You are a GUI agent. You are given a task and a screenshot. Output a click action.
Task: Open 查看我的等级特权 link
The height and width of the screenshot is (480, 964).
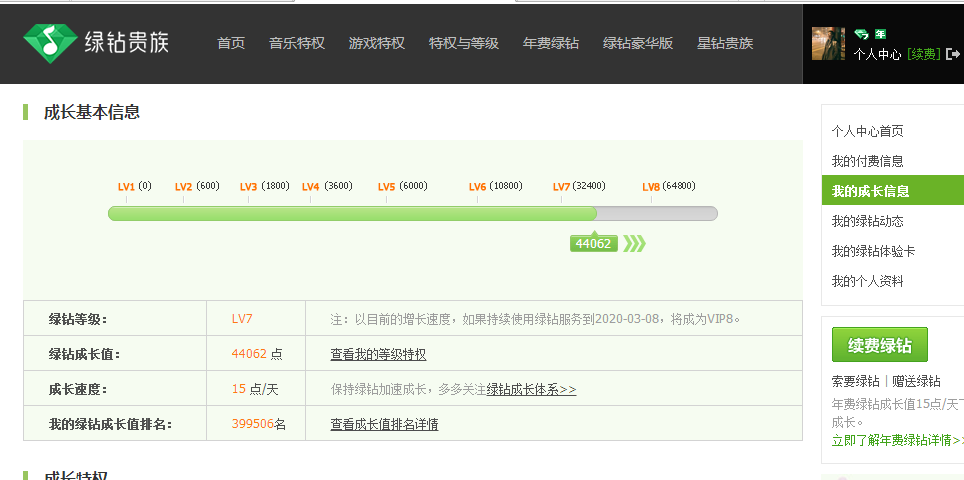(x=378, y=355)
